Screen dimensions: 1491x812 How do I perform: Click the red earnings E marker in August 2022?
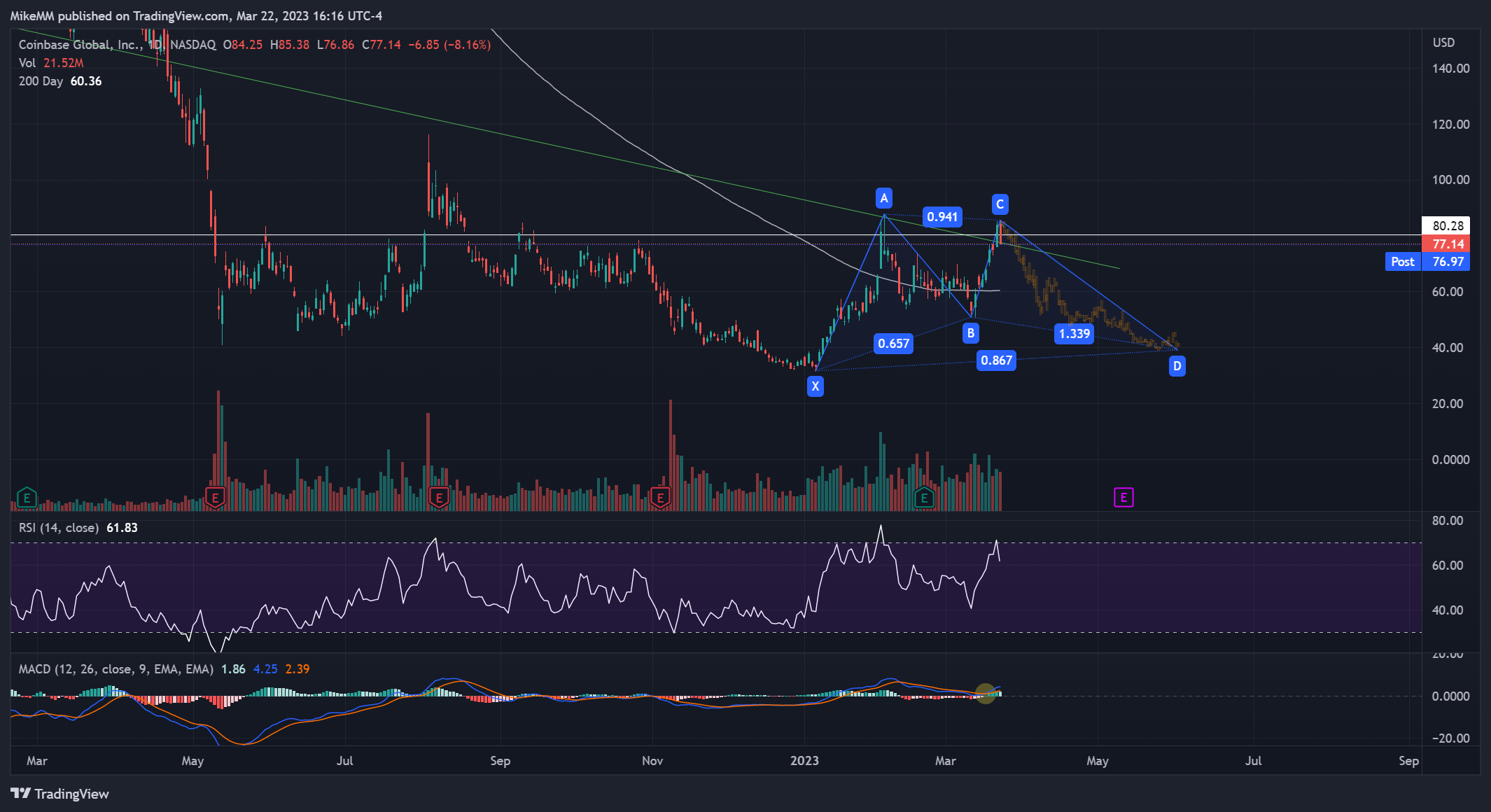pos(439,498)
